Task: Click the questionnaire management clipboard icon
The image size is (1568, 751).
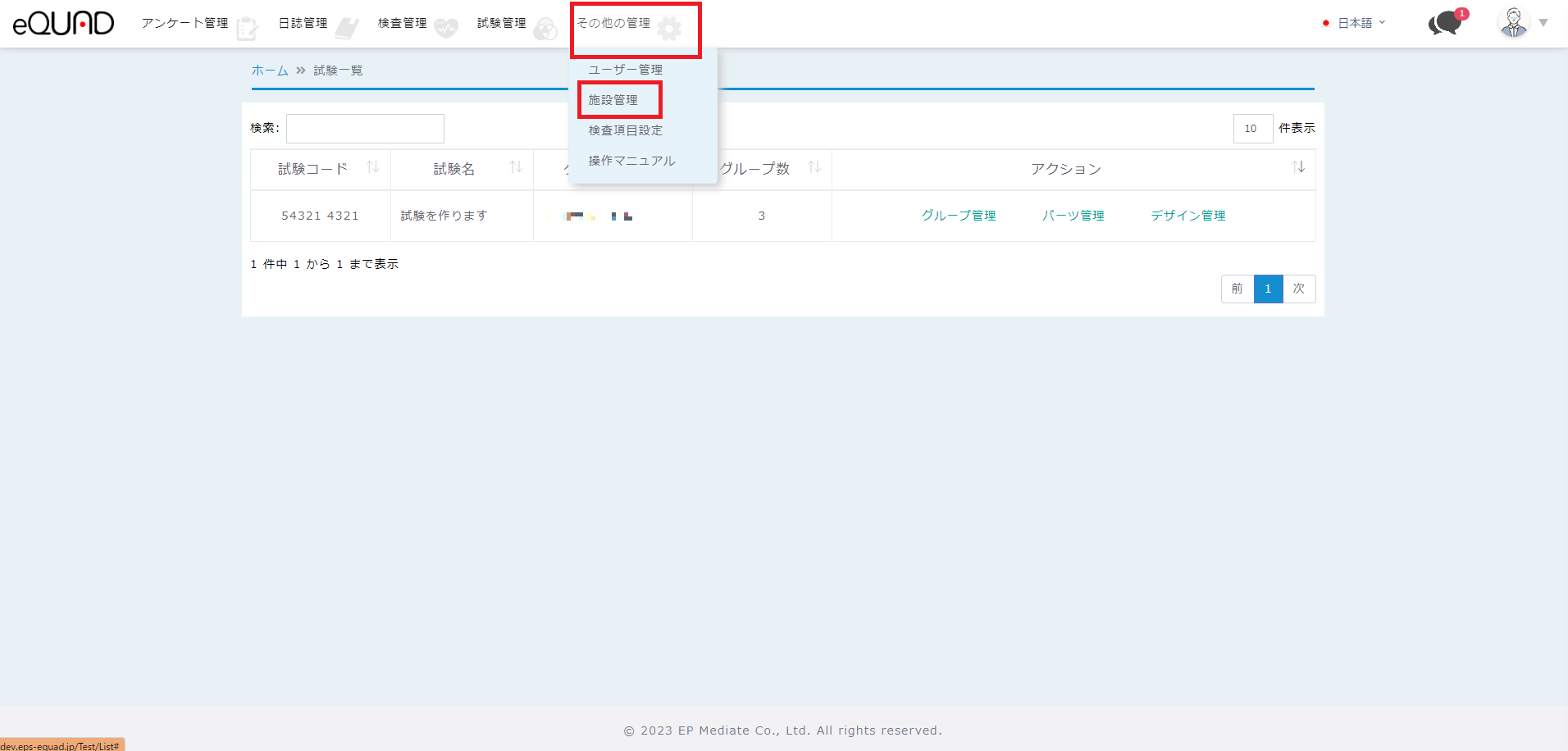Action: pos(246,29)
